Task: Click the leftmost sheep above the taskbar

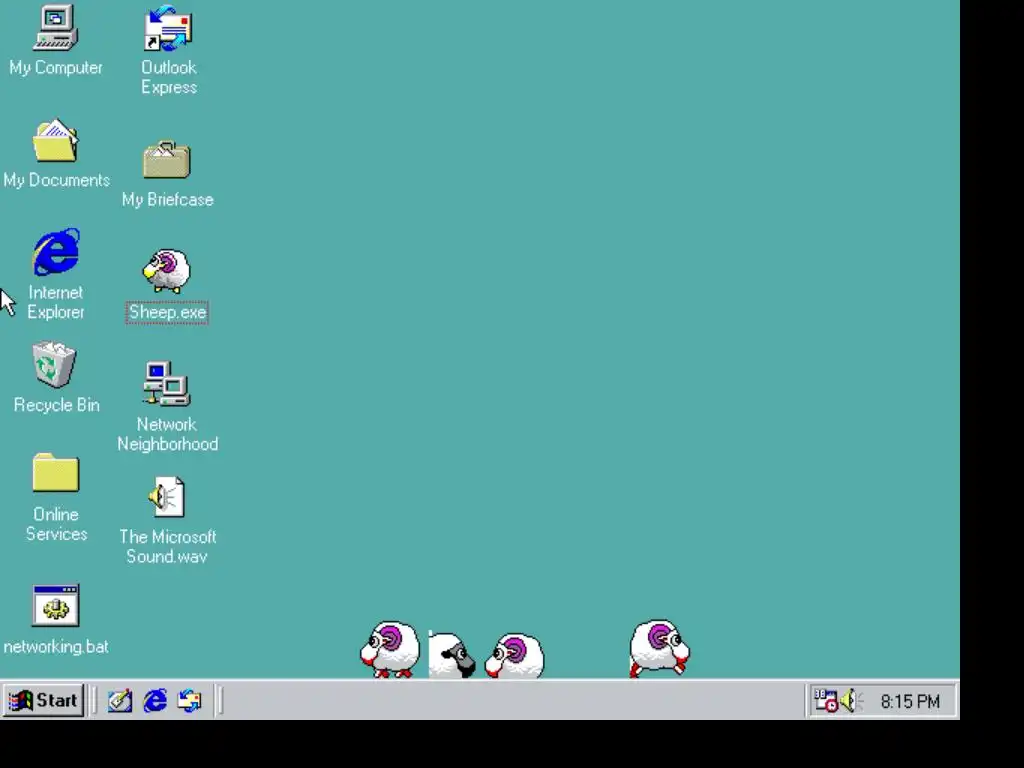Action: pyautogui.click(x=390, y=649)
